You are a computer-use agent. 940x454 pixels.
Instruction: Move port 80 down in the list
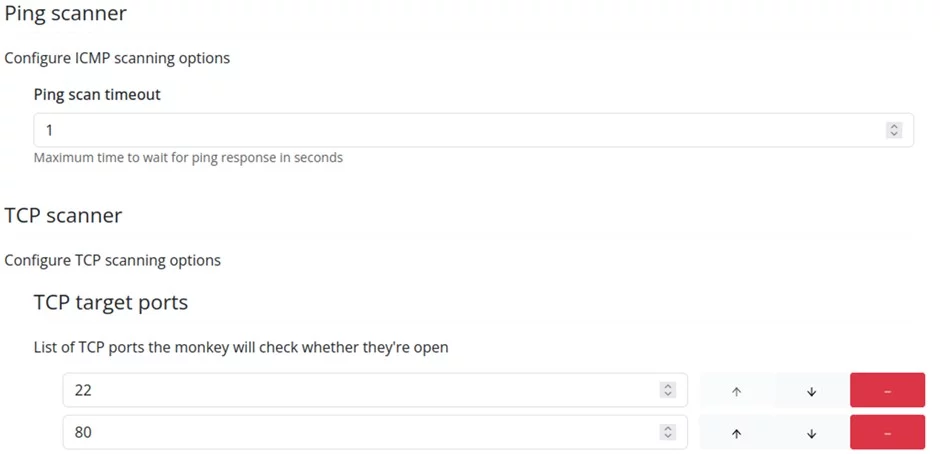point(811,433)
